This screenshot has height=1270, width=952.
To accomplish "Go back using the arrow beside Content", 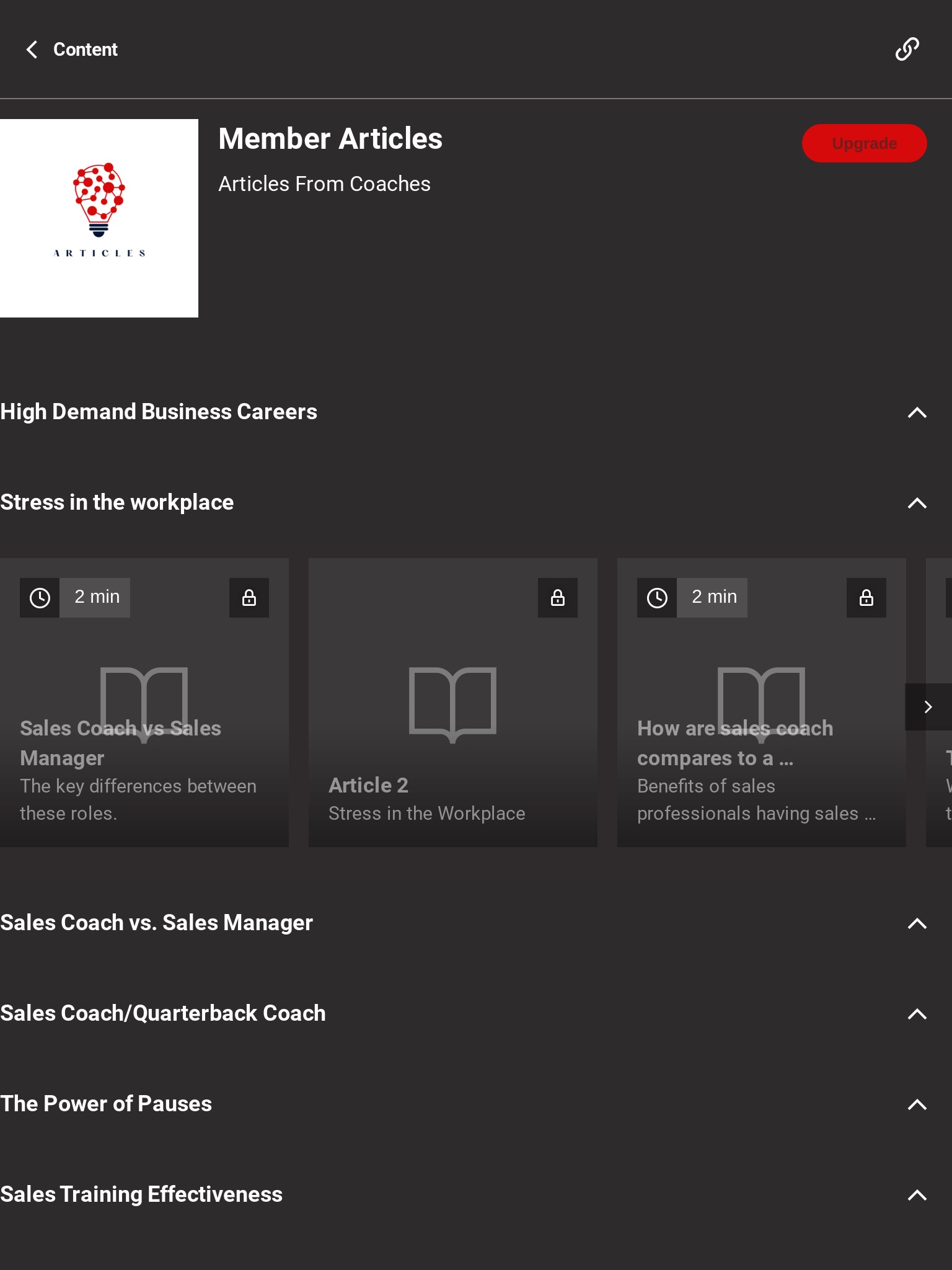I will [x=32, y=50].
